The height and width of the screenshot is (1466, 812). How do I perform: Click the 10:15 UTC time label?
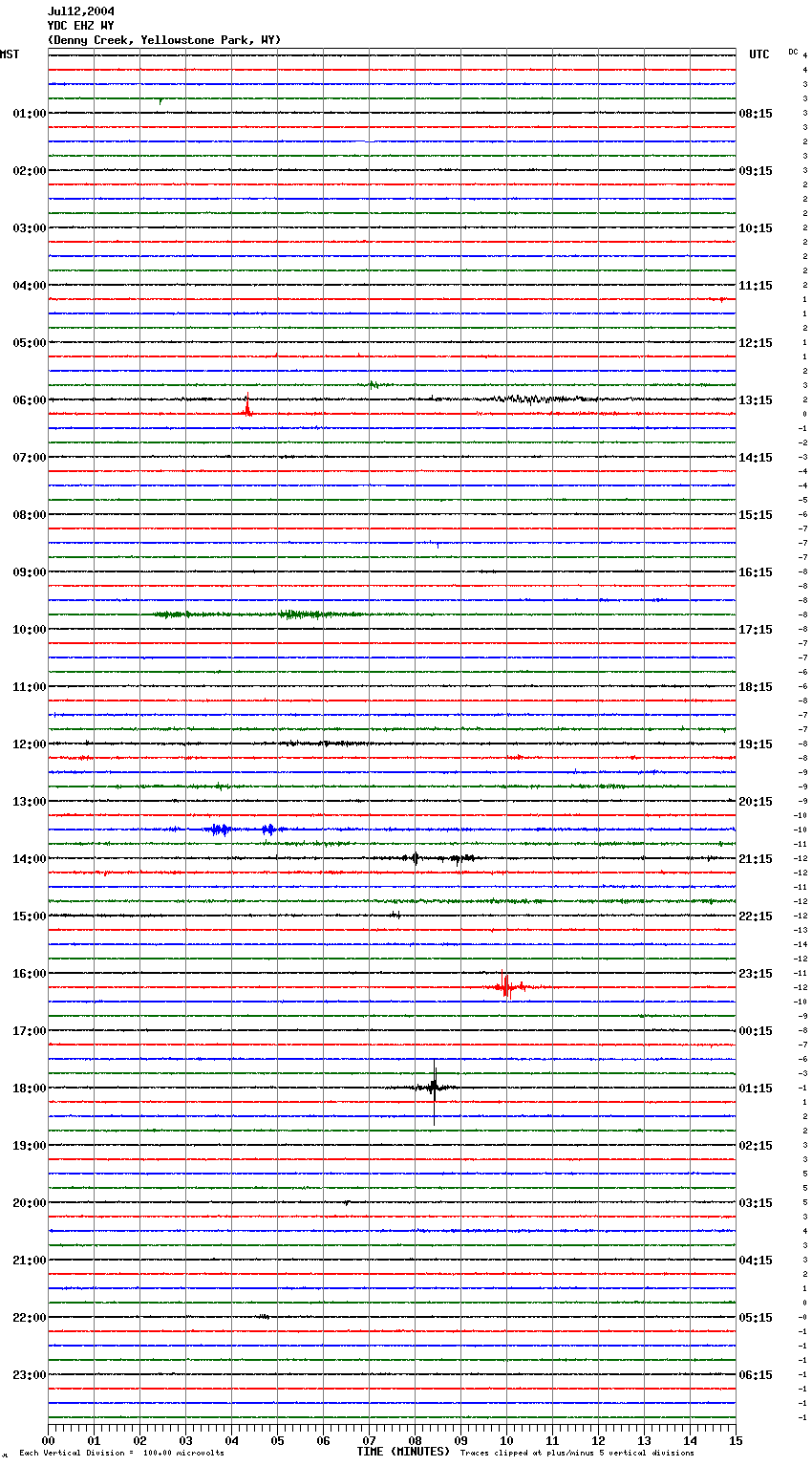(756, 228)
